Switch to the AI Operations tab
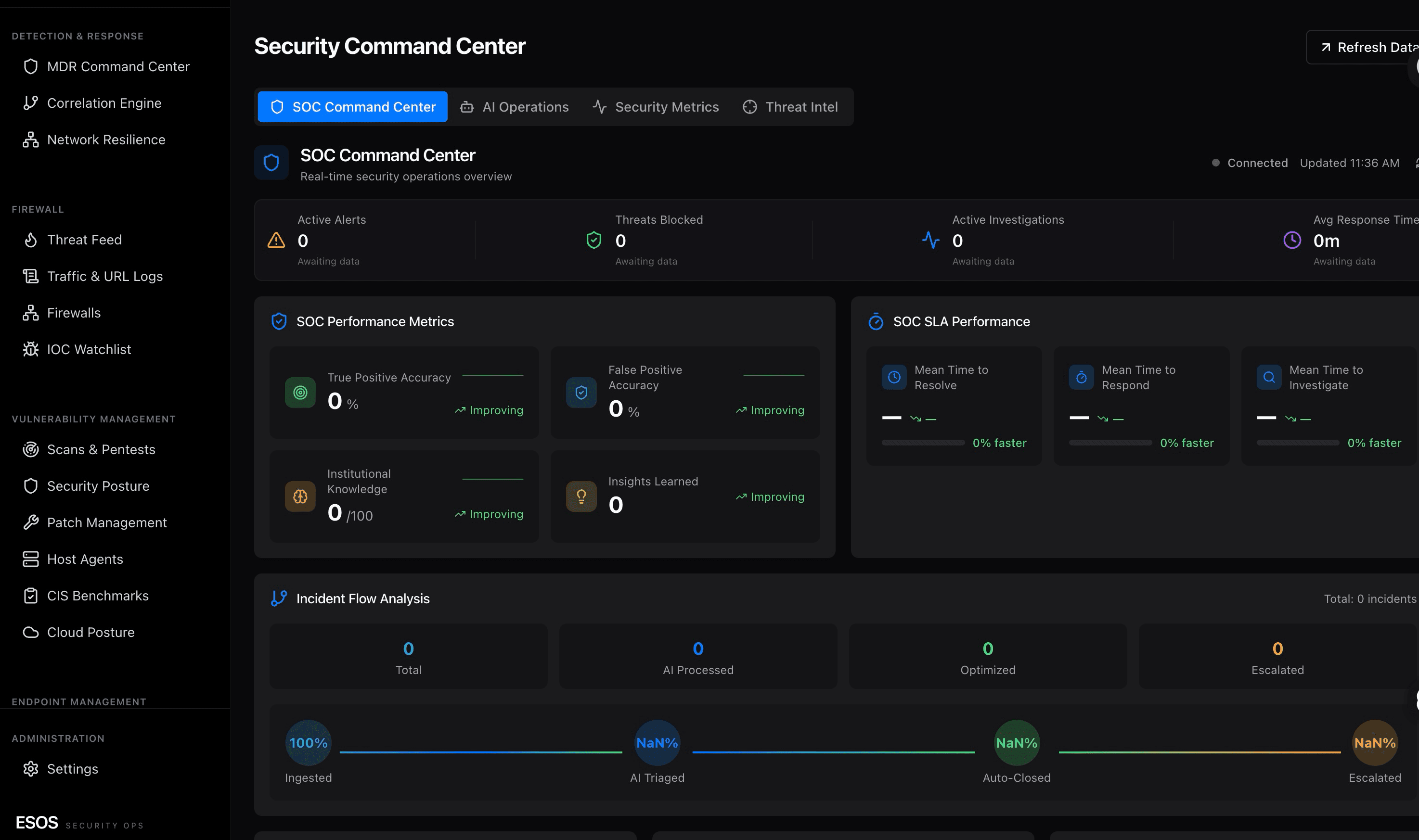 (x=514, y=107)
